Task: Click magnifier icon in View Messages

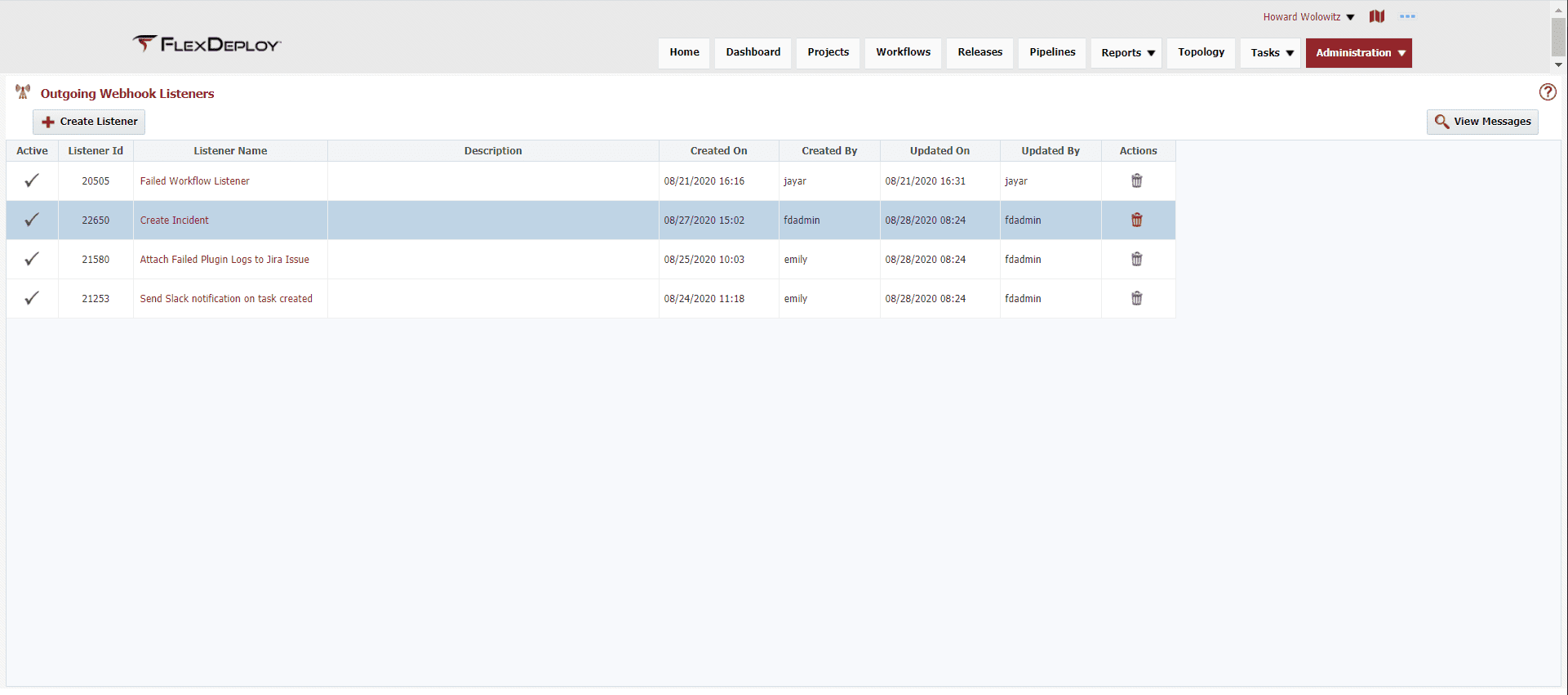Action: click(1442, 122)
